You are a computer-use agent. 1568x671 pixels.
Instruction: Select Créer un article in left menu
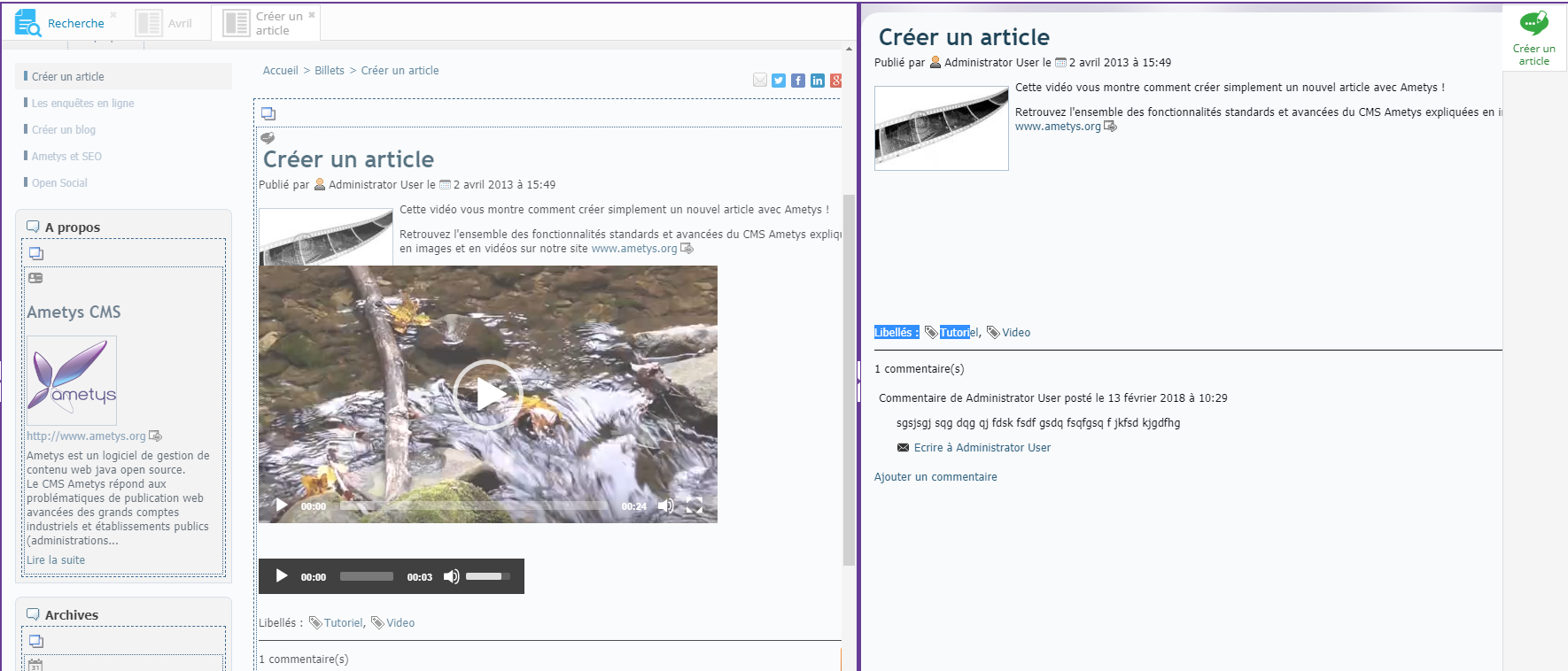[68, 77]
